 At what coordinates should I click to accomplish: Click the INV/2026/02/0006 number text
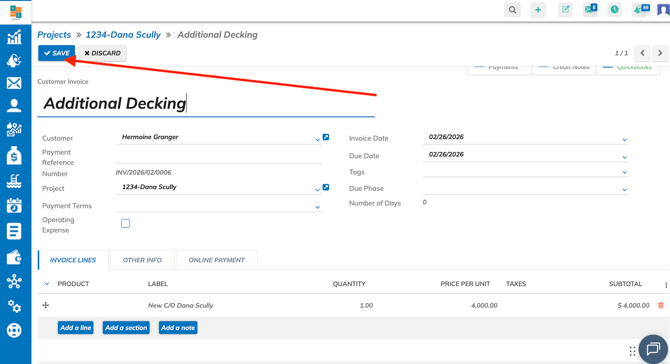pyautogui.click(x=144, y=173)
